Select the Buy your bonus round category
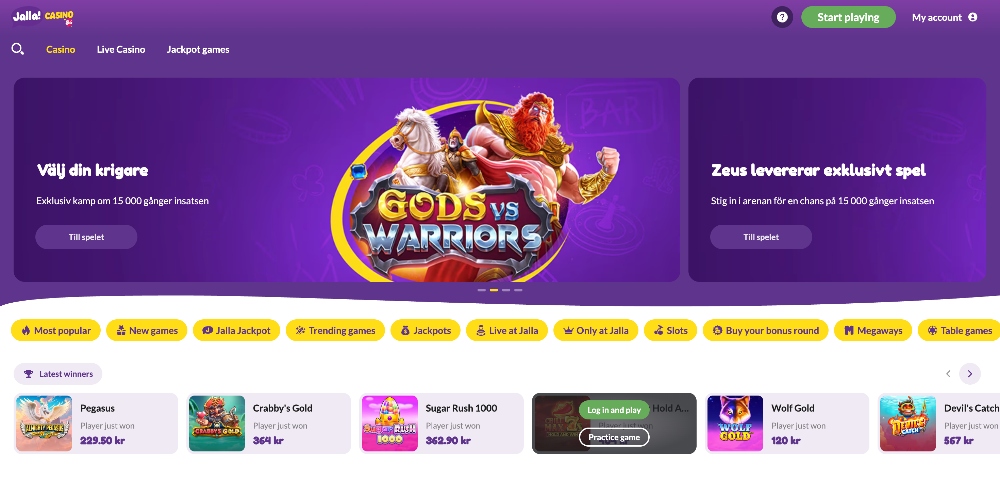This screenshot has height=480, width=1000. [x=765, y=330]
